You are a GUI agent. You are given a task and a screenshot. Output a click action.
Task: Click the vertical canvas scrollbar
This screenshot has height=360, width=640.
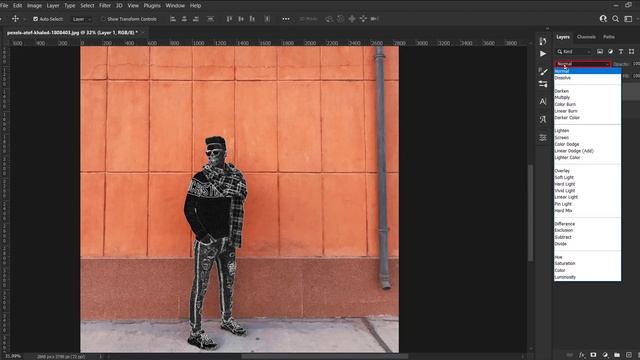(x=530, y=212)
